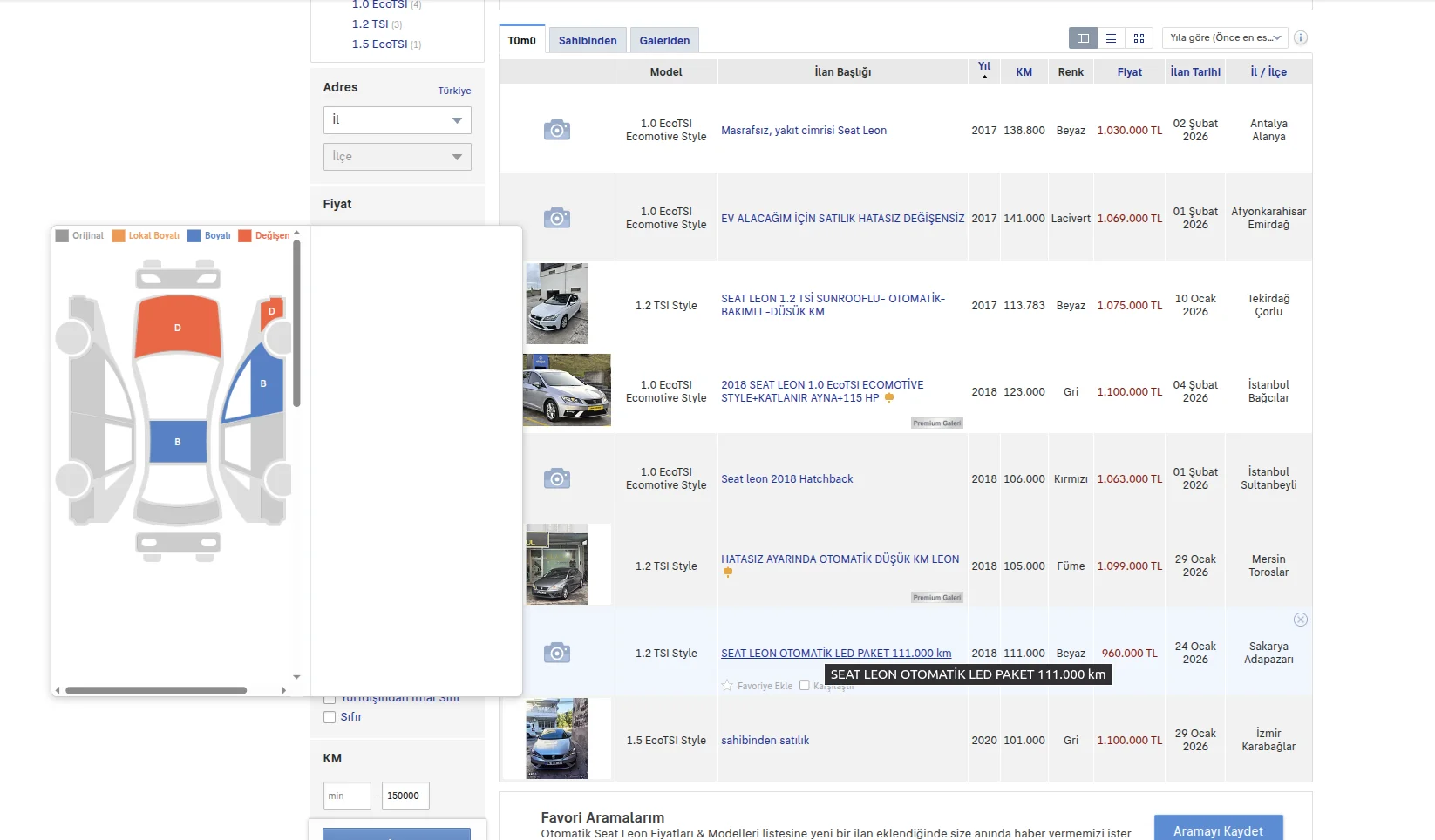Click the camera placeholder of the Emirdağ listing

pyautogui.click(x=557, y=218)
